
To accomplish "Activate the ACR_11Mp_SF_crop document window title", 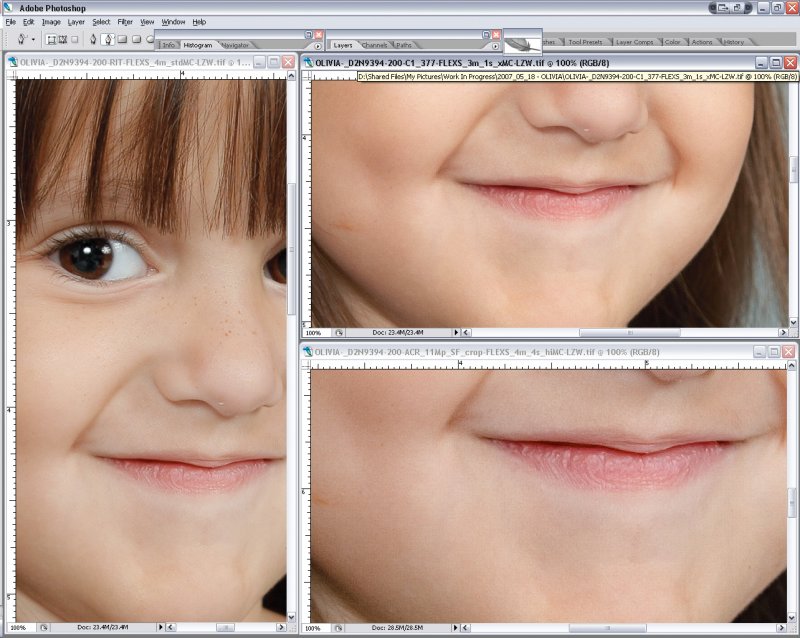I will click(x=487, y=352).
